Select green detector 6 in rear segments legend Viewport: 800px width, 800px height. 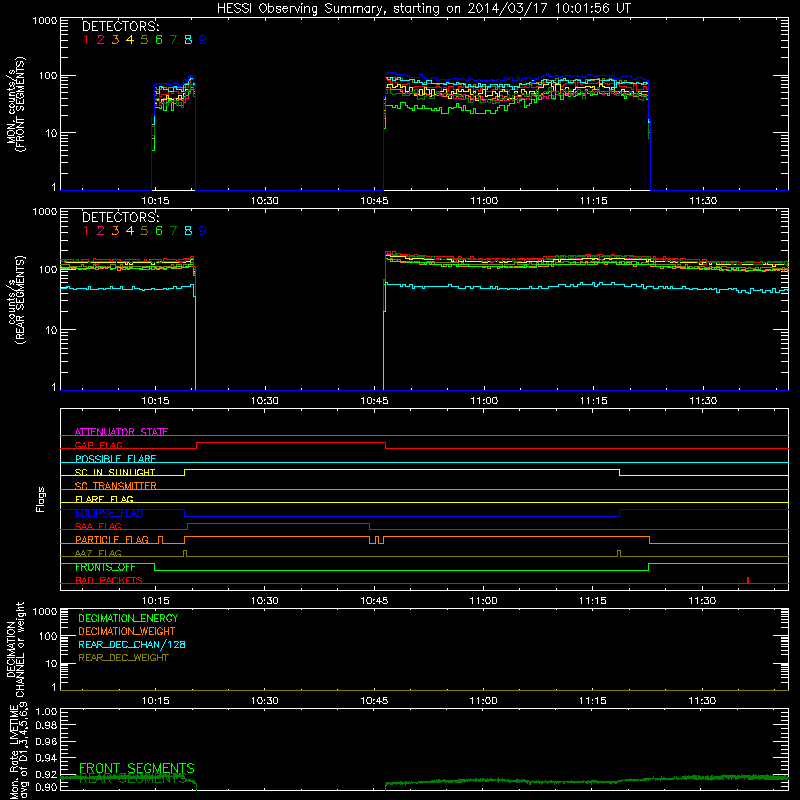pyautogui.click(x=159, y=231)
